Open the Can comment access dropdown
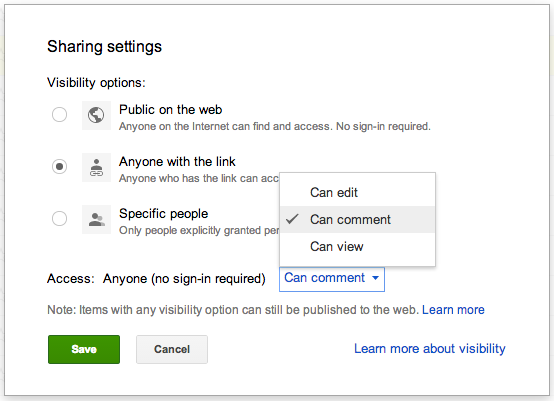The image size is (554, 401). [332, 279]
